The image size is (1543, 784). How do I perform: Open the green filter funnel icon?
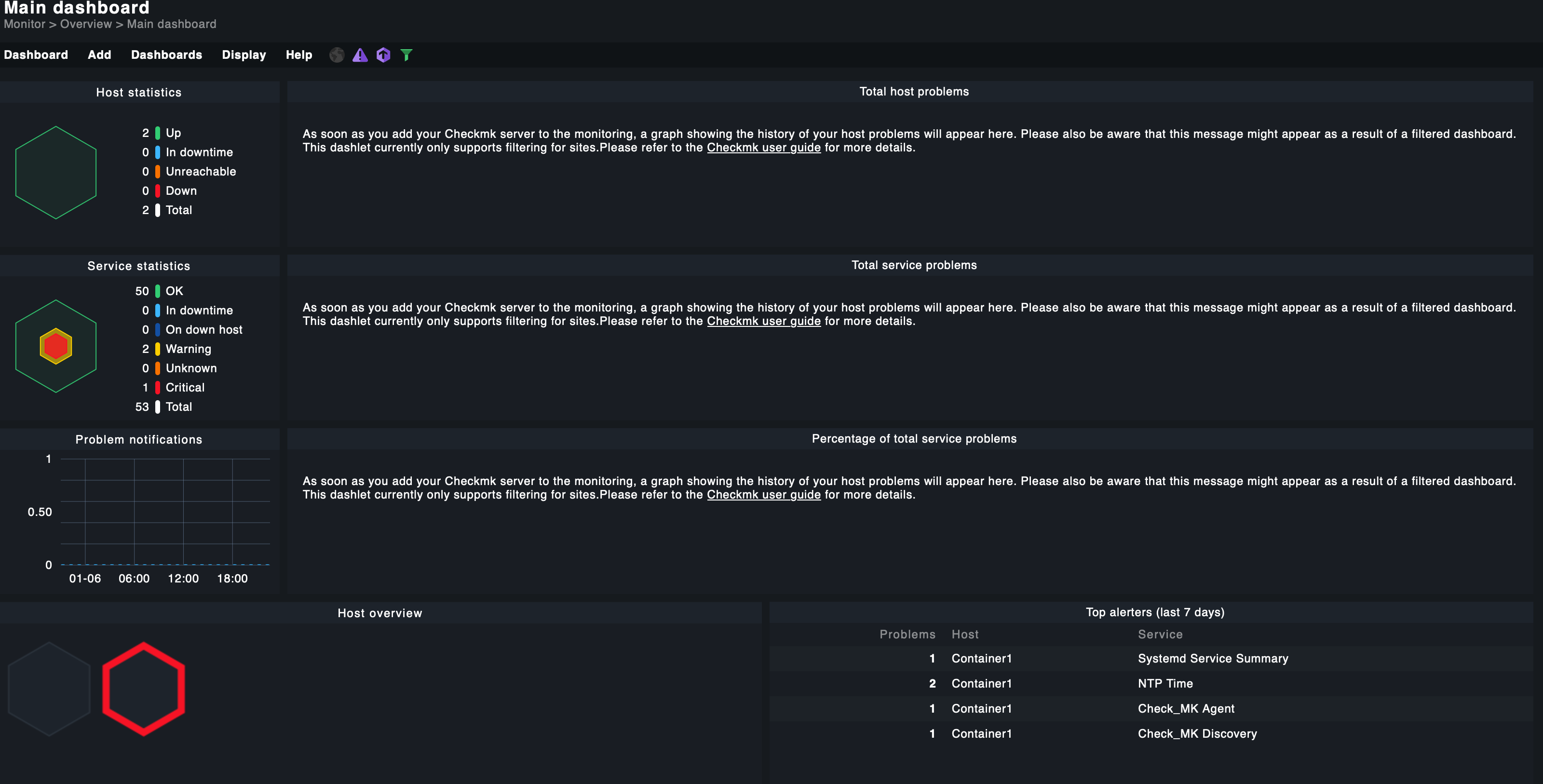[406, 55]
